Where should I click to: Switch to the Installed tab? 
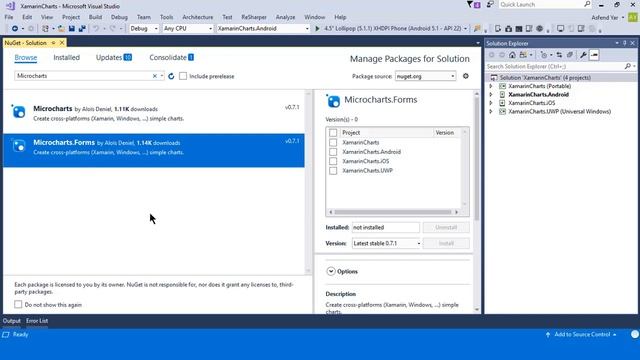point(67,58)
